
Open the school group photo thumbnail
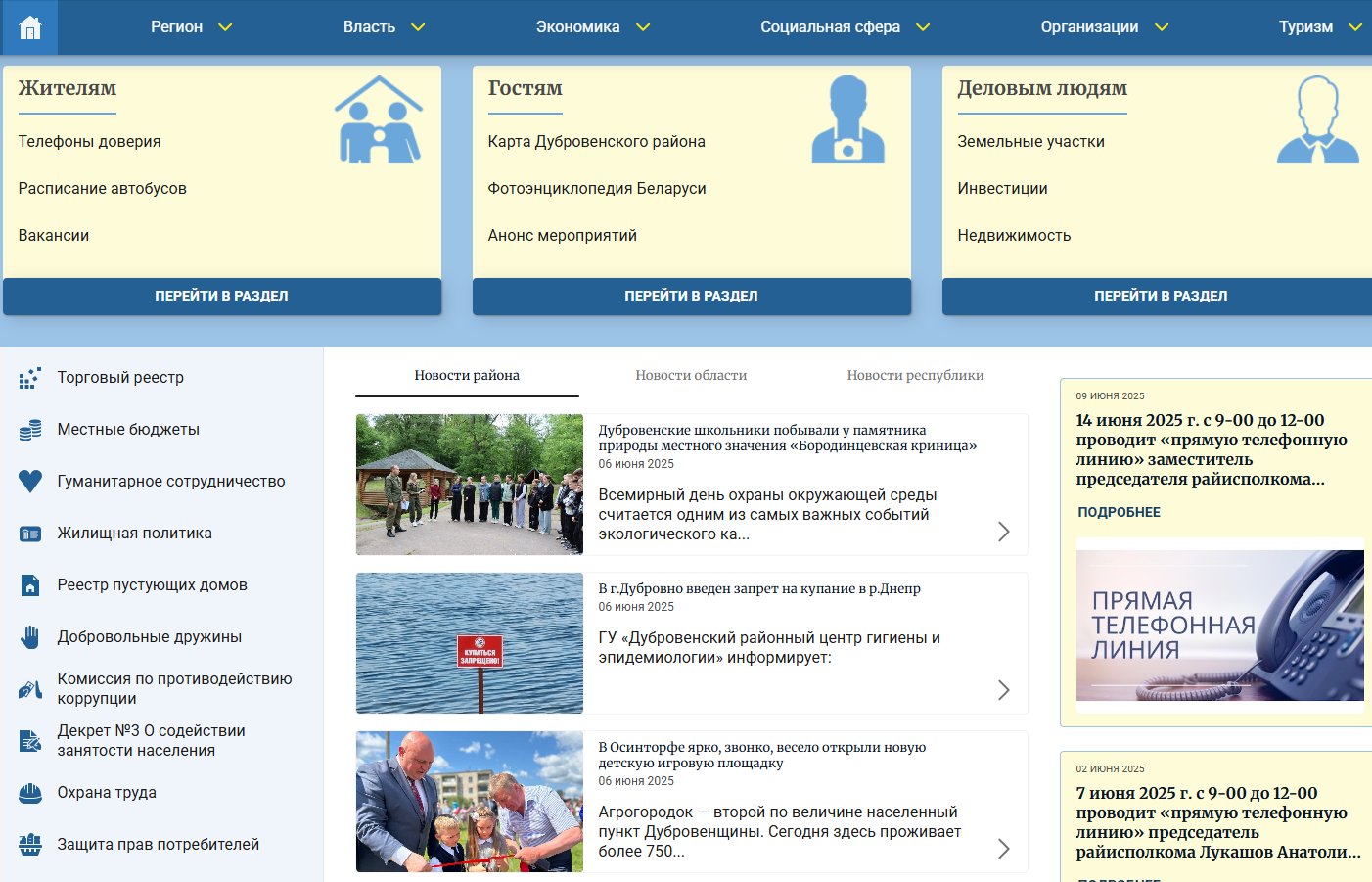point(470,485)
